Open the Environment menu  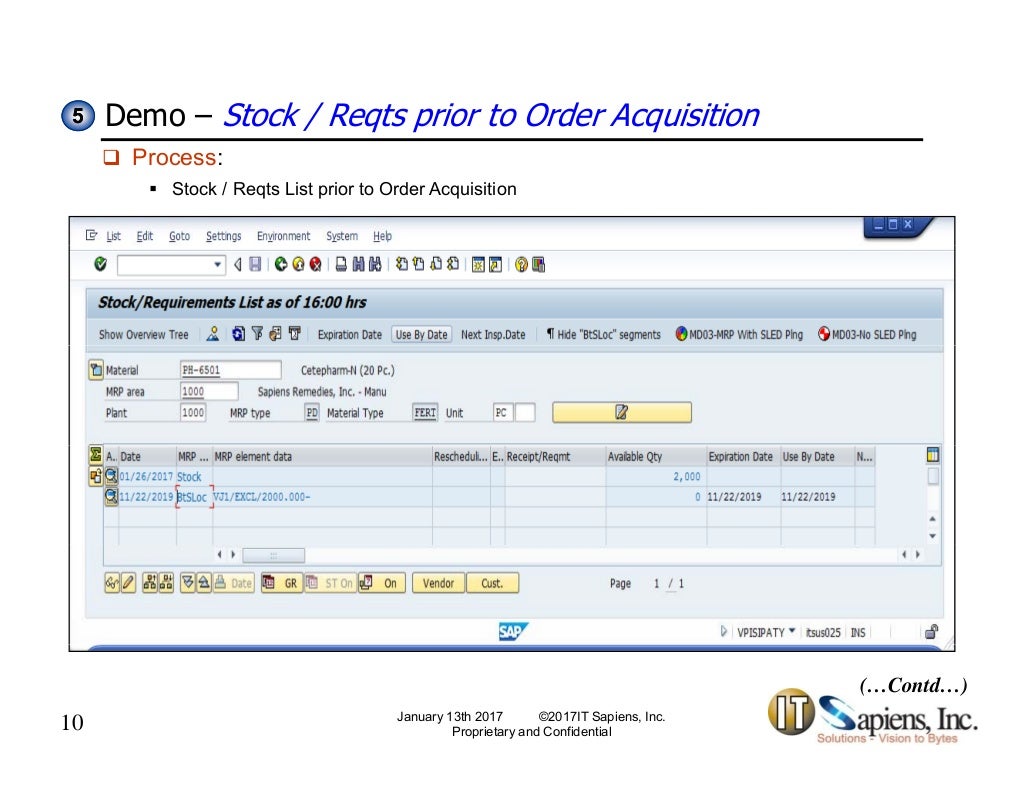[283, 236]
